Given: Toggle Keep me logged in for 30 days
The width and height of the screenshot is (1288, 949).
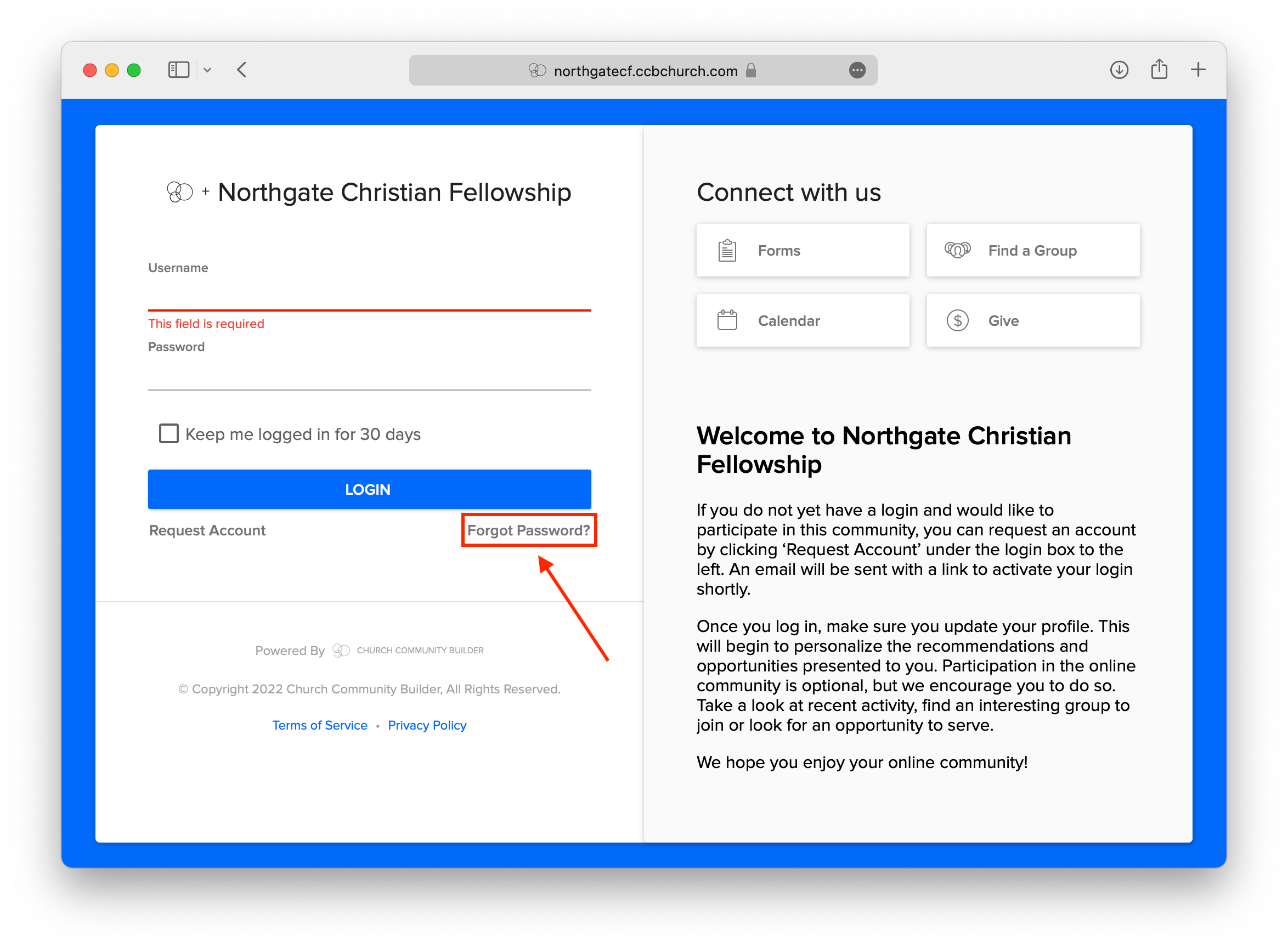Looking at the screenshot, I should (167, 433).
